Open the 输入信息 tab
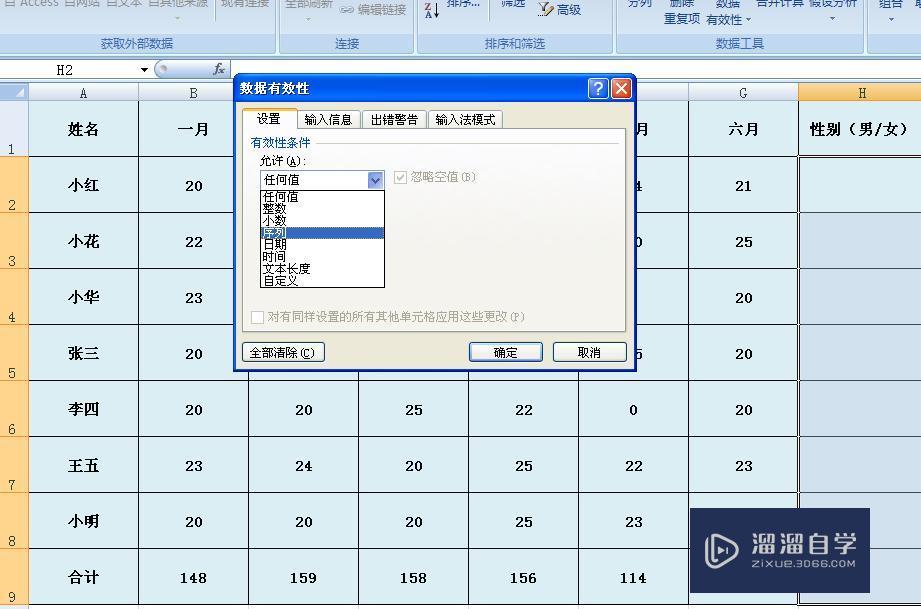This screenshot has height=609, width=921. point(329,118)
